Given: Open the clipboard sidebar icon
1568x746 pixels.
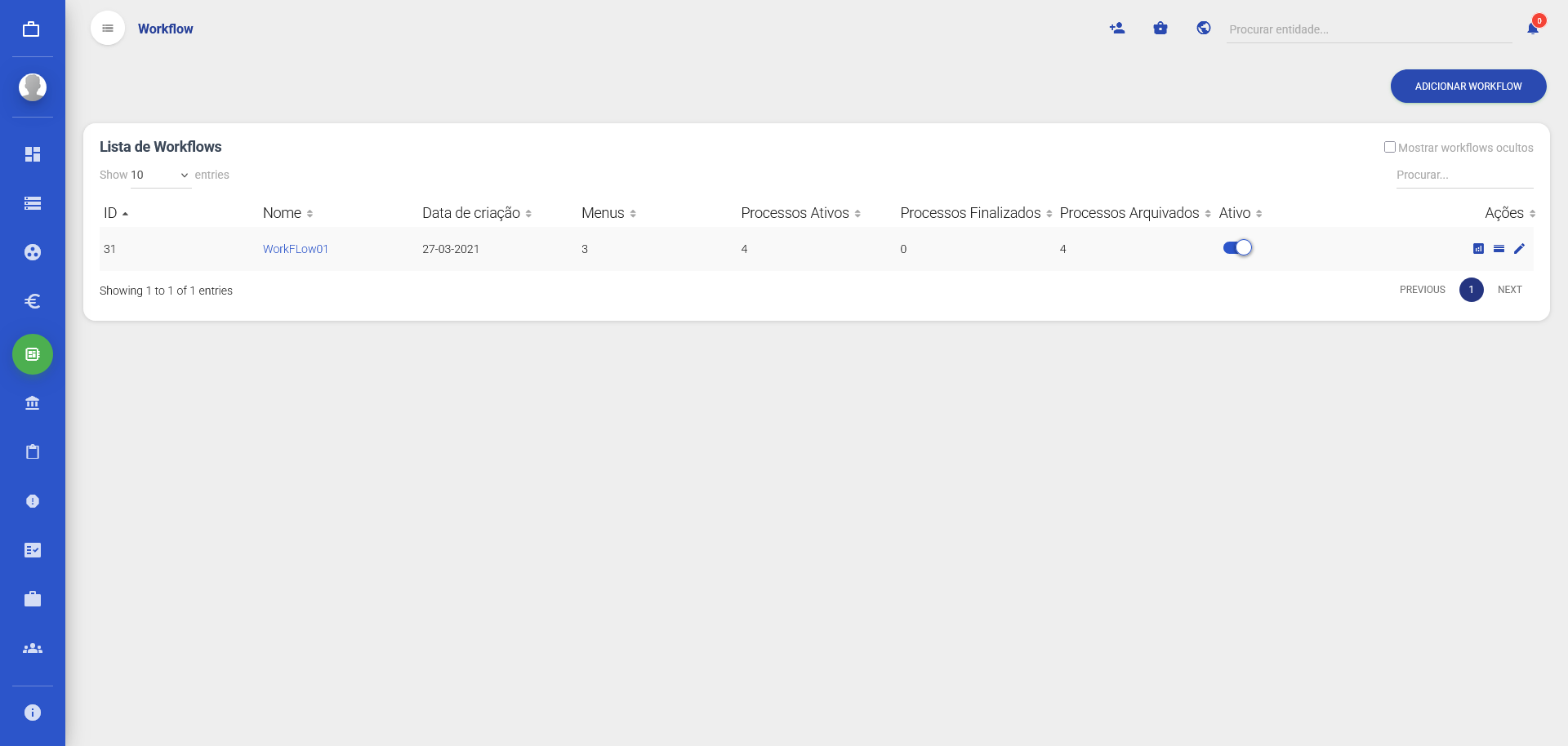Looking at the screenshot, I should point(33,452).
